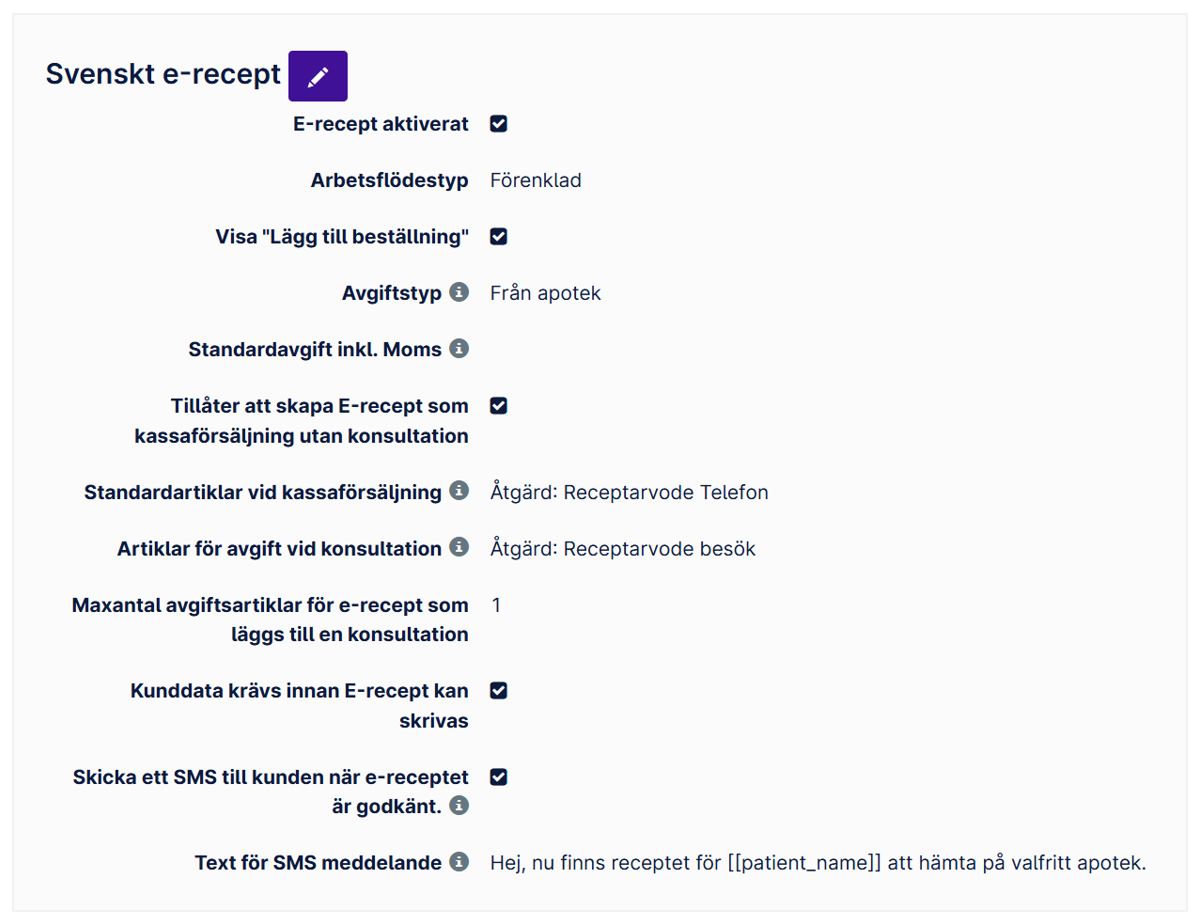
Task: Toggle Kunddata krävs innan E-recept checkbox
Action: coord(499,691)
